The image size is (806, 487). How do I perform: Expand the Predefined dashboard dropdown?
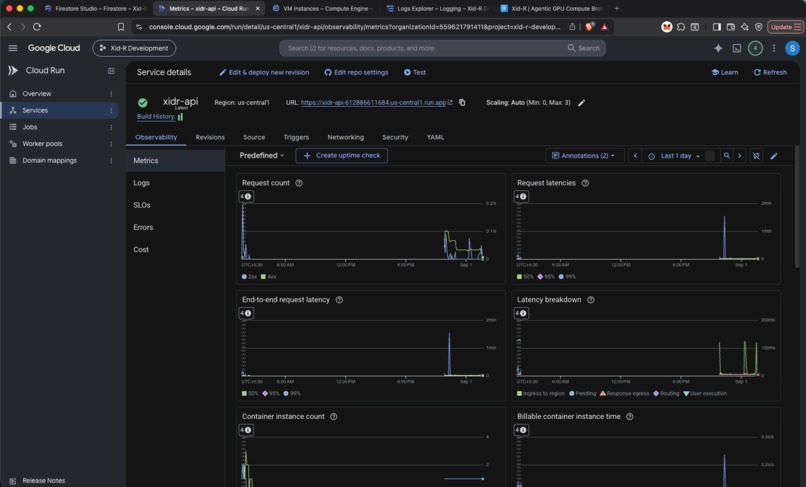click(262, 155)
